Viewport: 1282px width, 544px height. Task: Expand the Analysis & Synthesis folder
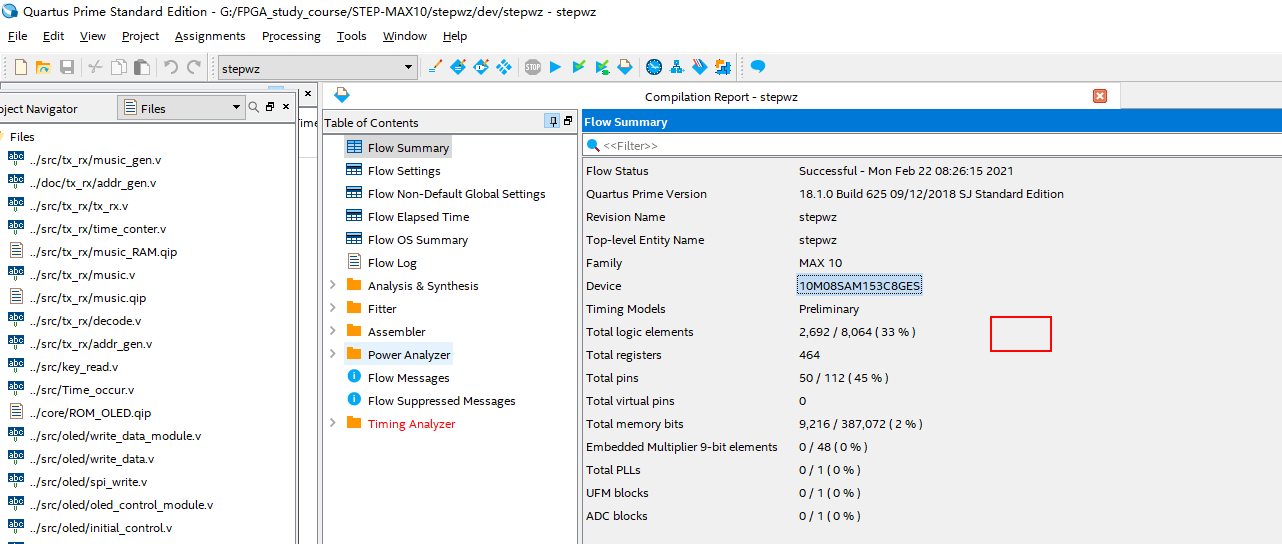[332, 285]
